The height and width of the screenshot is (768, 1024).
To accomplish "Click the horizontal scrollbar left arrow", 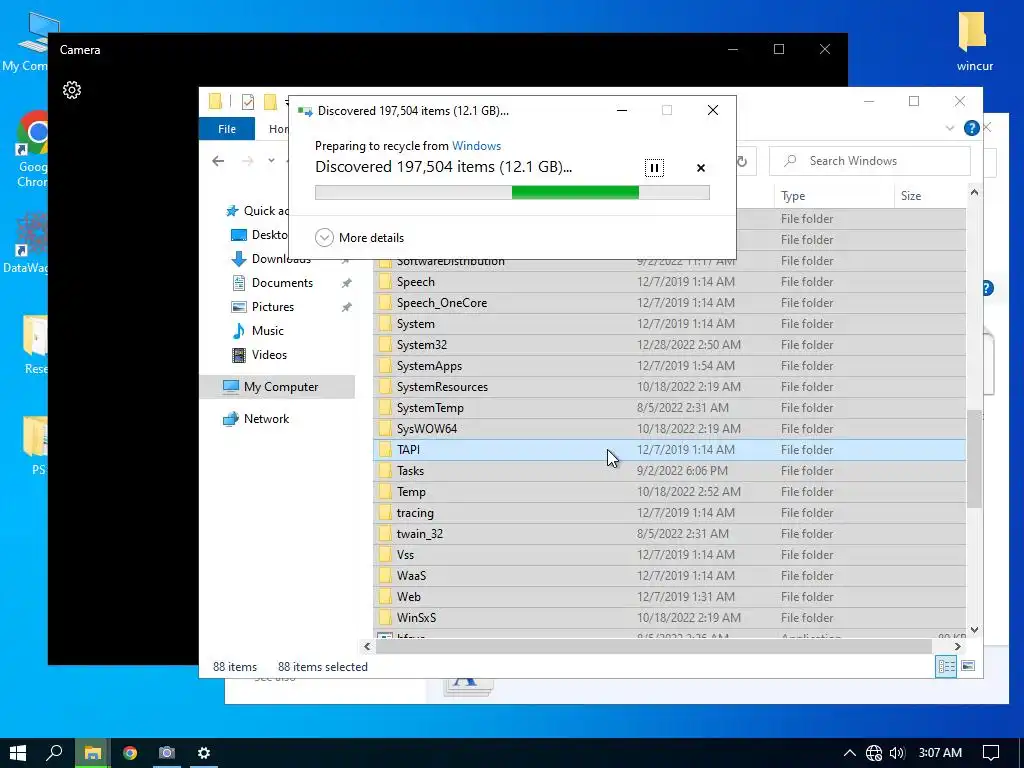I will pos(367,647).
